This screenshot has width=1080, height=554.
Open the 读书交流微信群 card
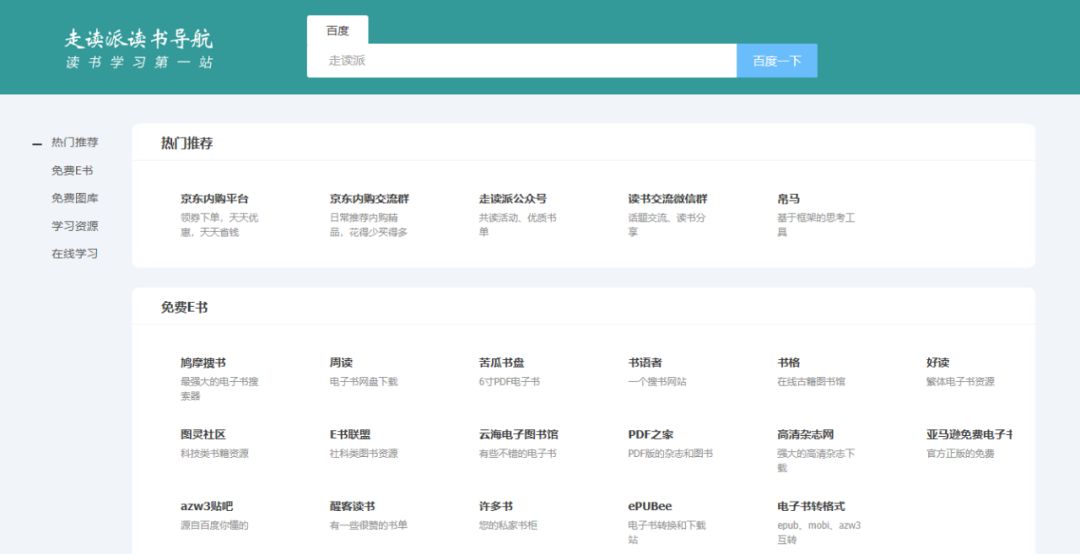point(667,199)
